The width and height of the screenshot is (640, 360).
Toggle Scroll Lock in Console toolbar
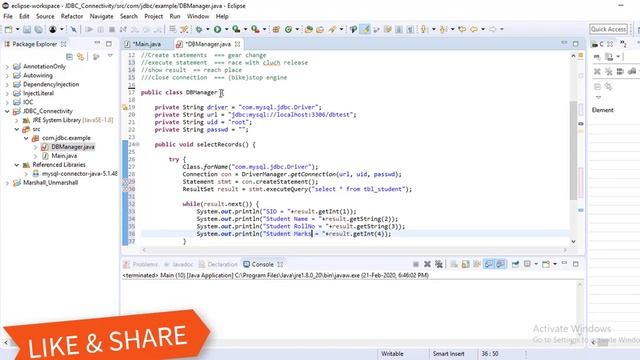465,264
